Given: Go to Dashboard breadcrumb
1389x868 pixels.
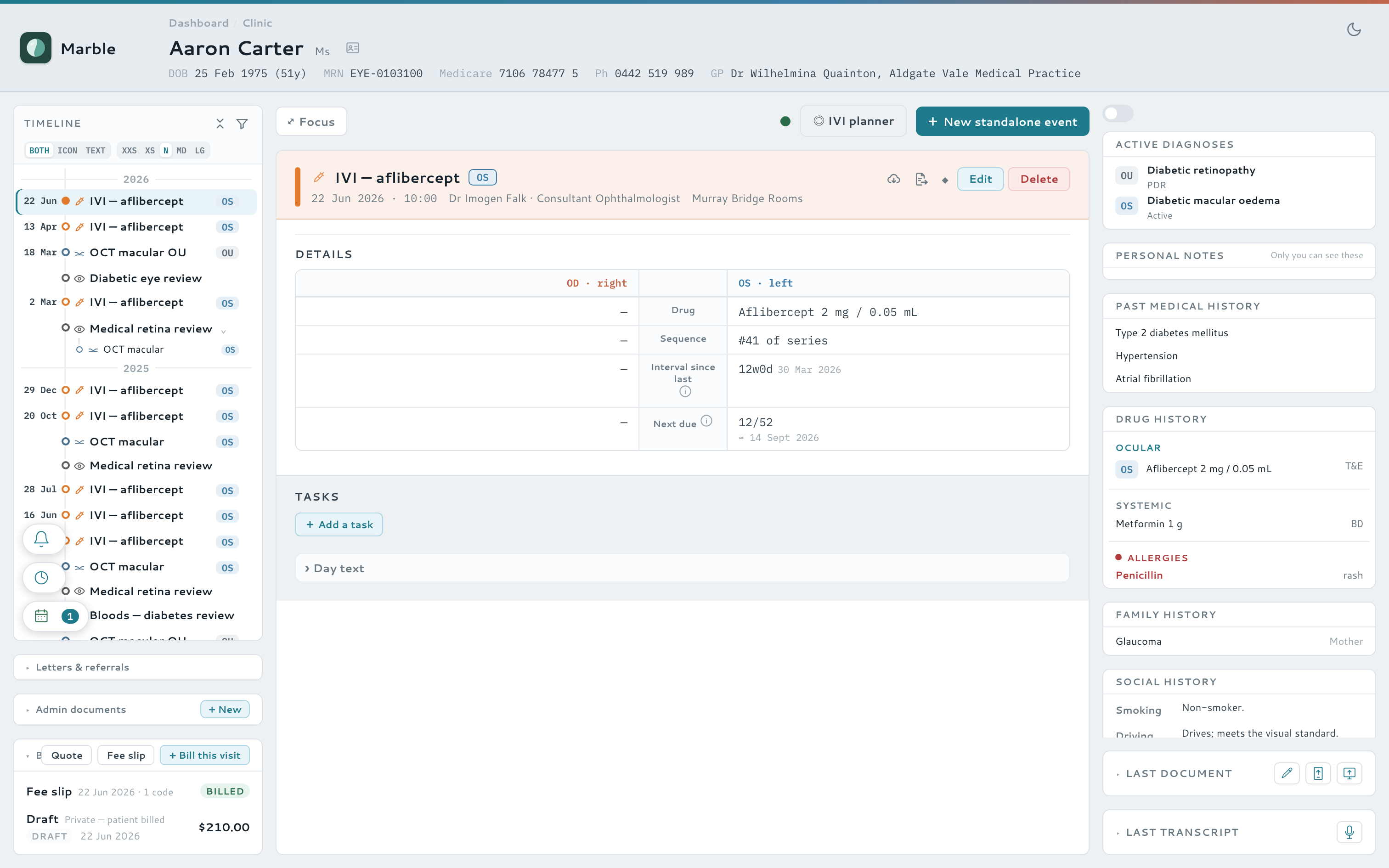Looking at the screenshot, I should click(x=198, y=23).
